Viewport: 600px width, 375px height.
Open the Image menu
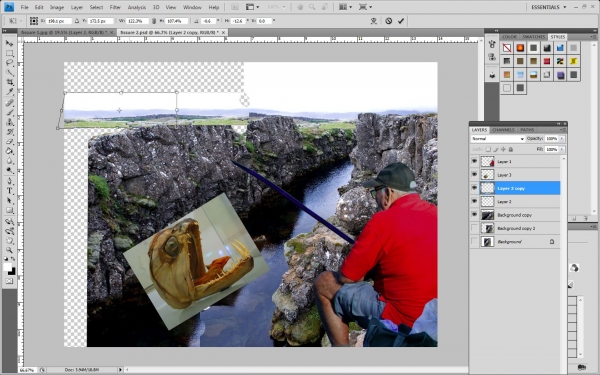tap(57, 7)
